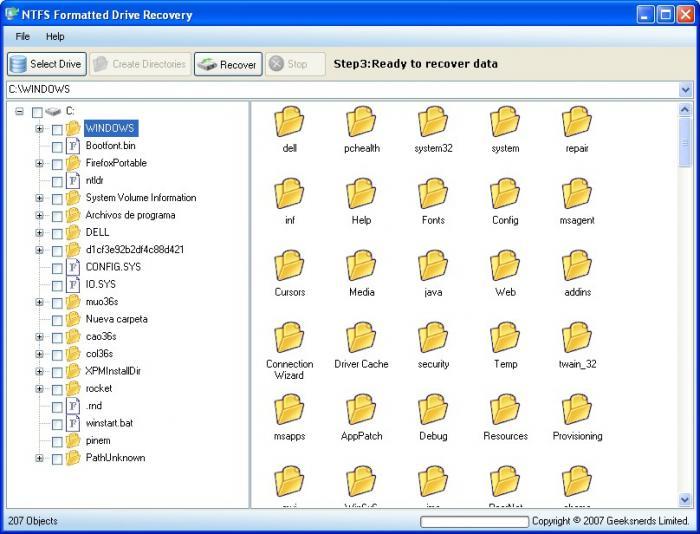Select the rocket folder in tree
This screenshot has height=534, width=700.
tap(99, 388)
